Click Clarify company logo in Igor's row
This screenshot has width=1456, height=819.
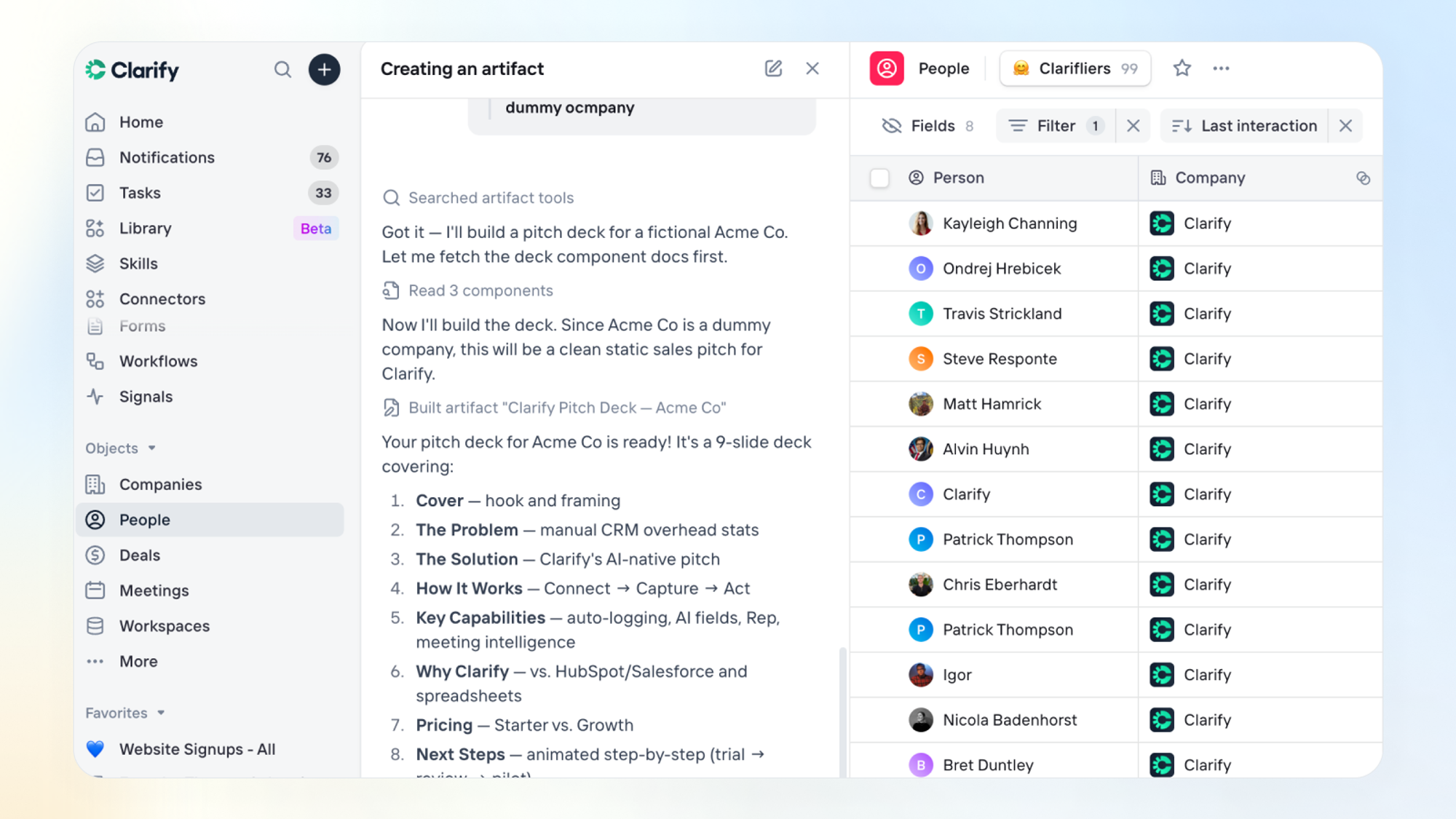coord(1162,675)
